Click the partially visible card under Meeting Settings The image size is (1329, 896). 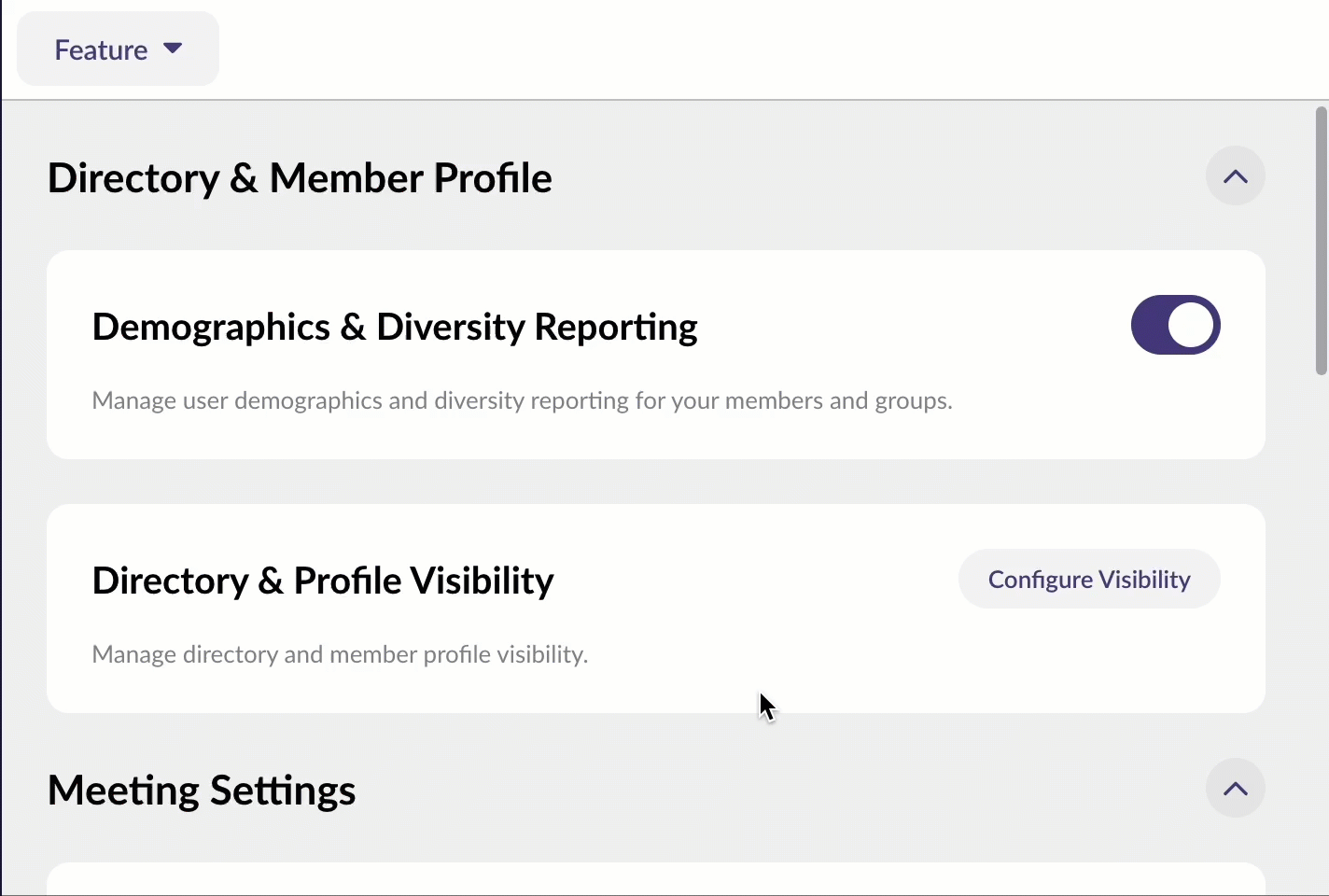point(655,879)
